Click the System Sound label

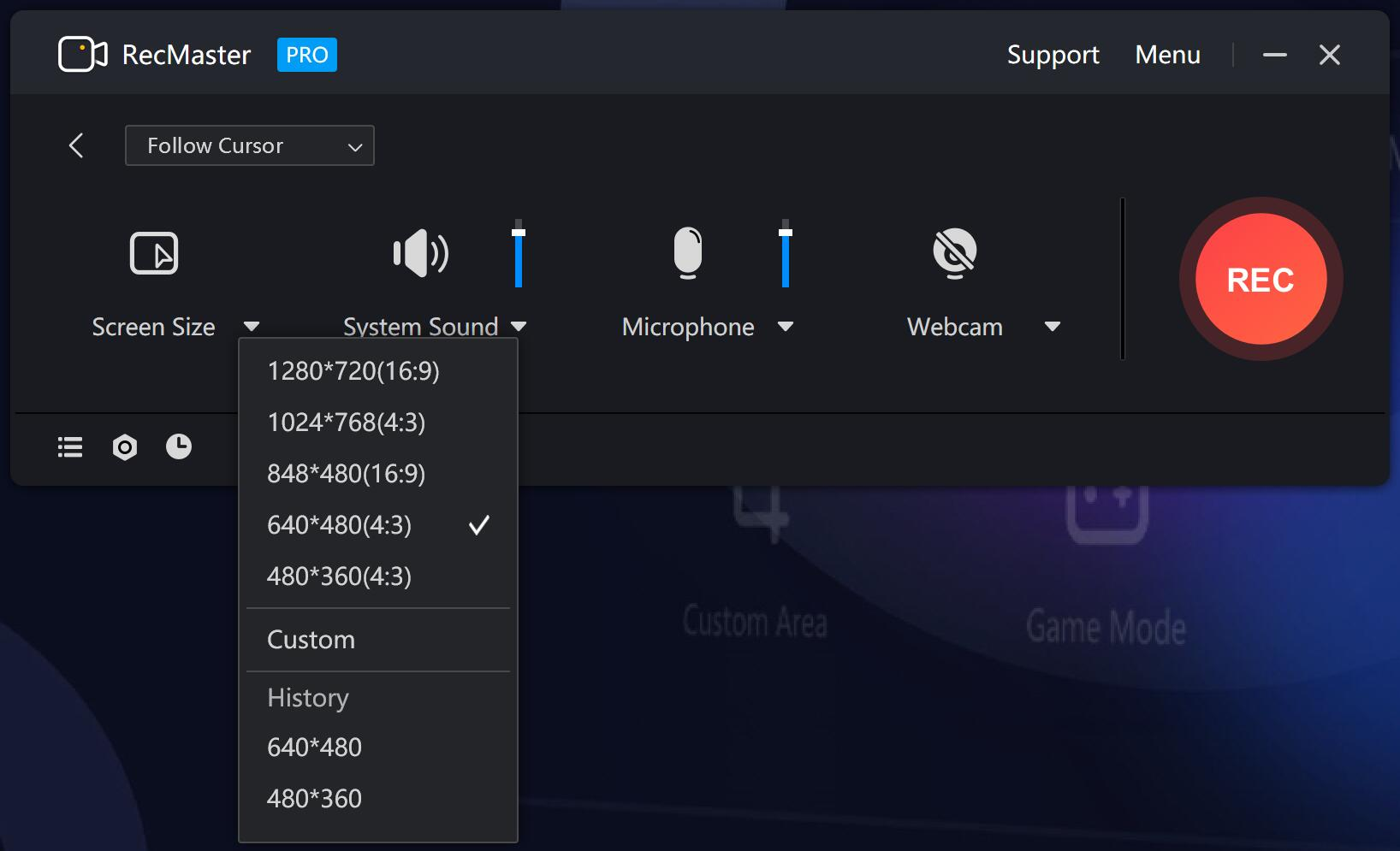(420, 326)
